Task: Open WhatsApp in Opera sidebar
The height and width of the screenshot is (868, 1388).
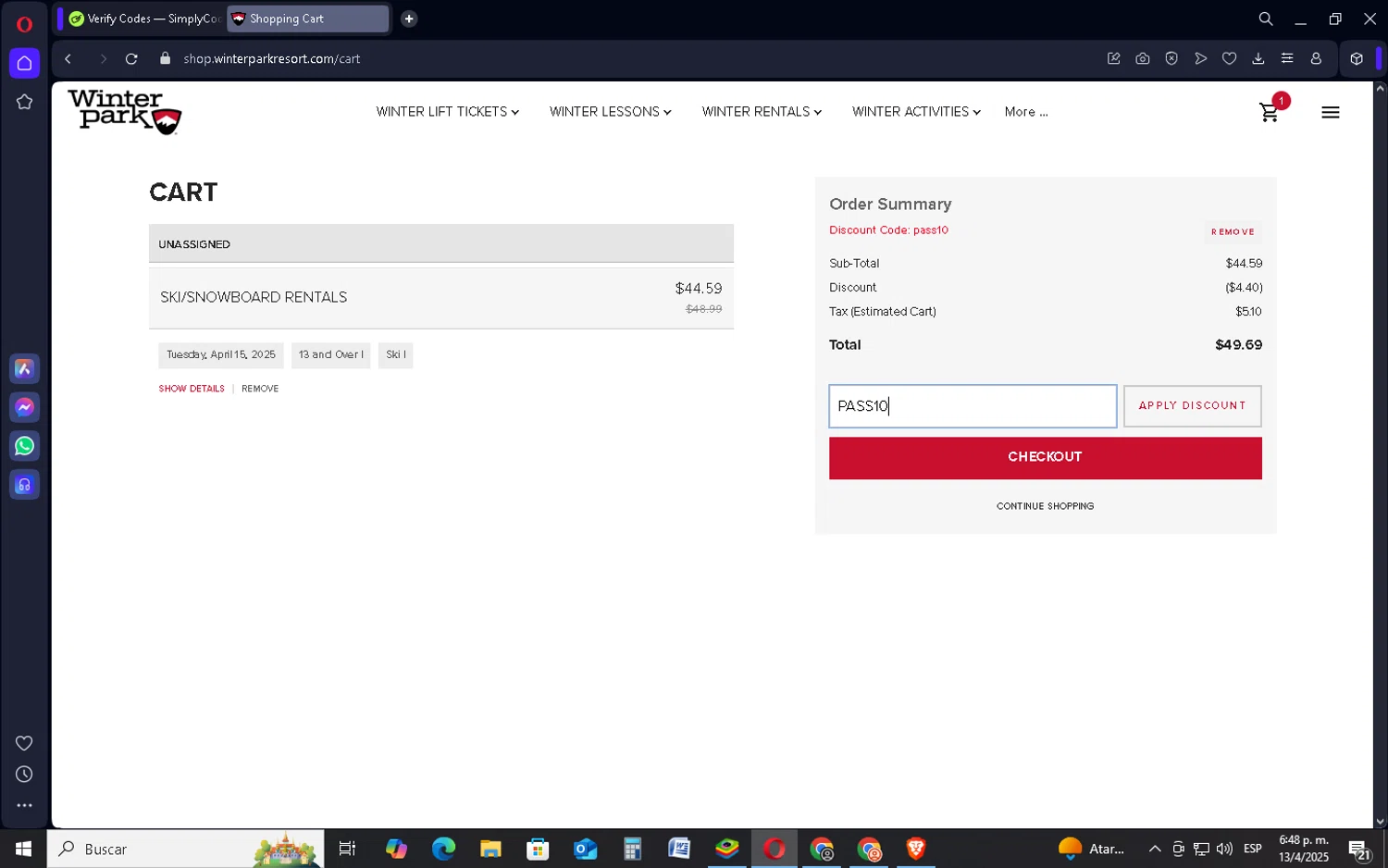Action: pos(24,446)
